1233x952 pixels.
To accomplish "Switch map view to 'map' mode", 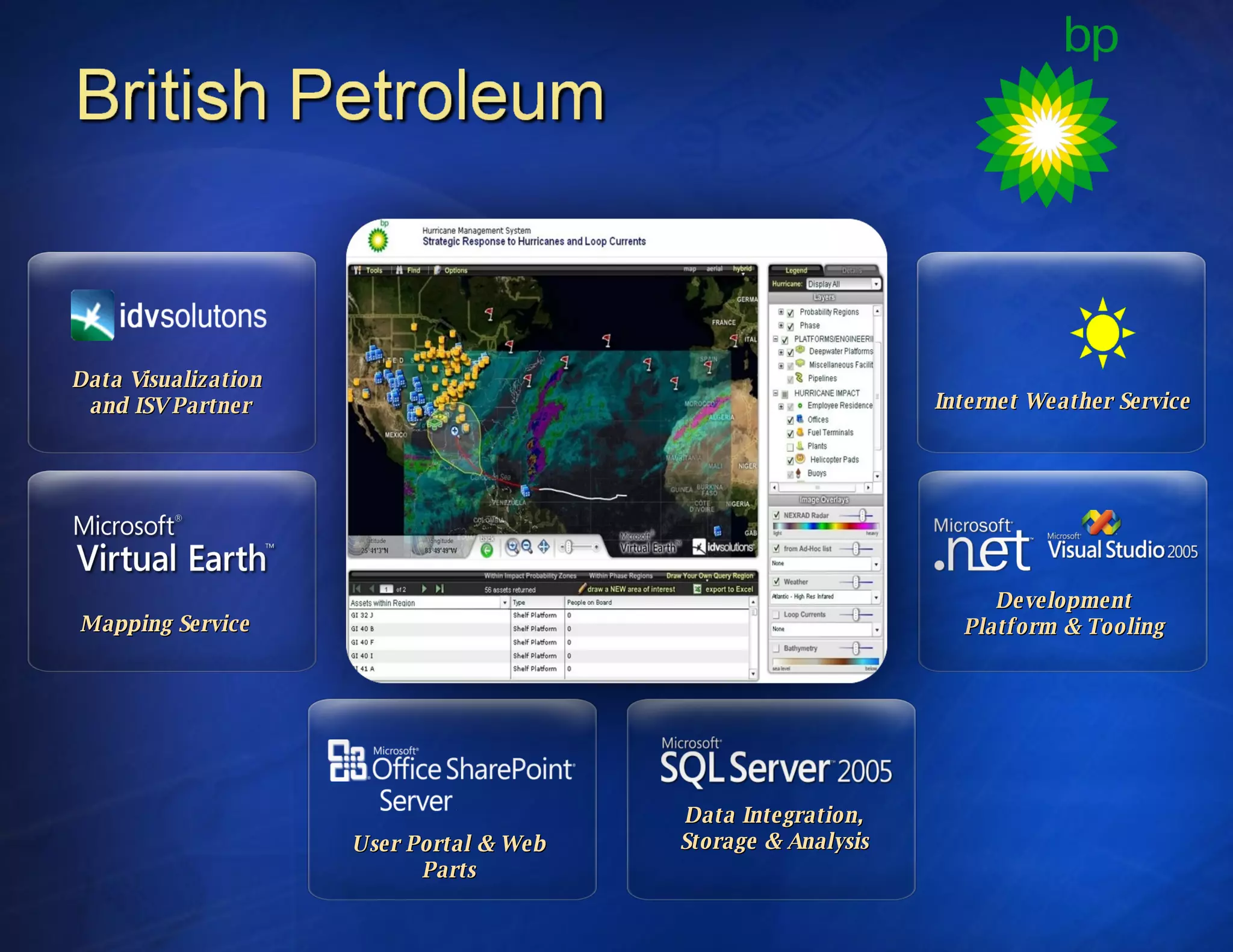I will pyautogui.click(x=690, y=268).
